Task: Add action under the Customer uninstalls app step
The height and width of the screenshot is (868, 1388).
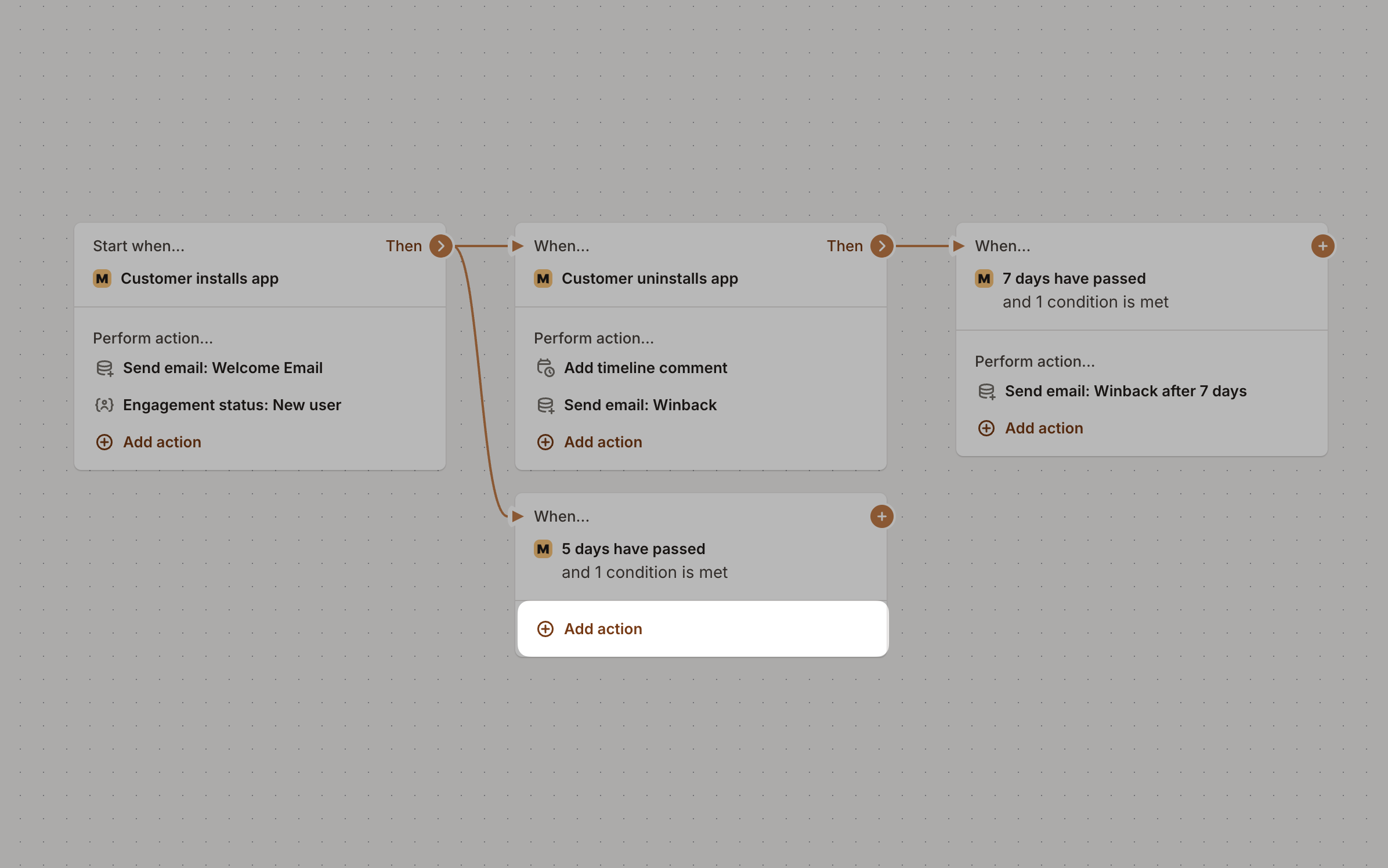Action: [x=590, y=442]
